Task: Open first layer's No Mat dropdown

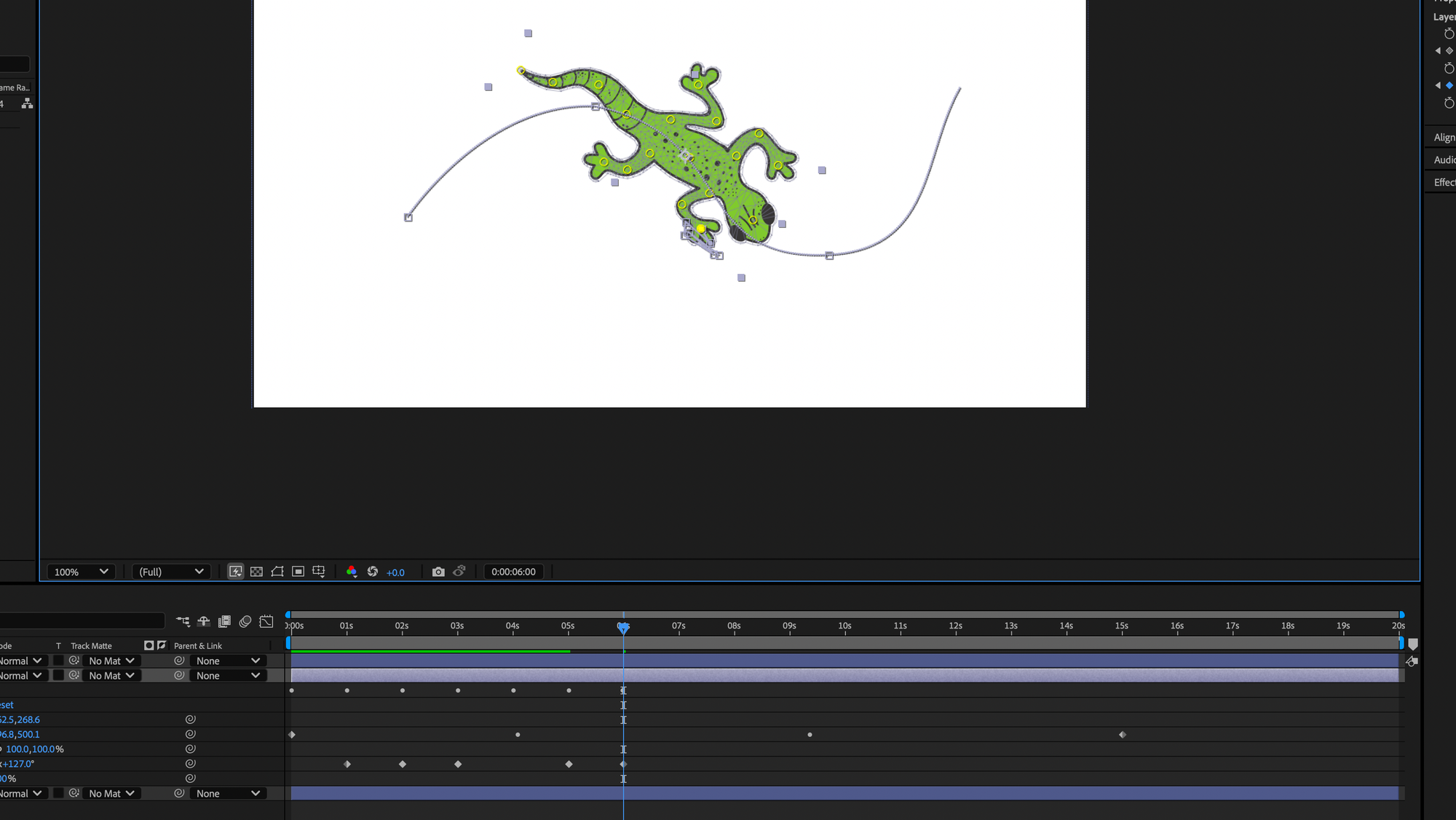Action: pos(111,661)
